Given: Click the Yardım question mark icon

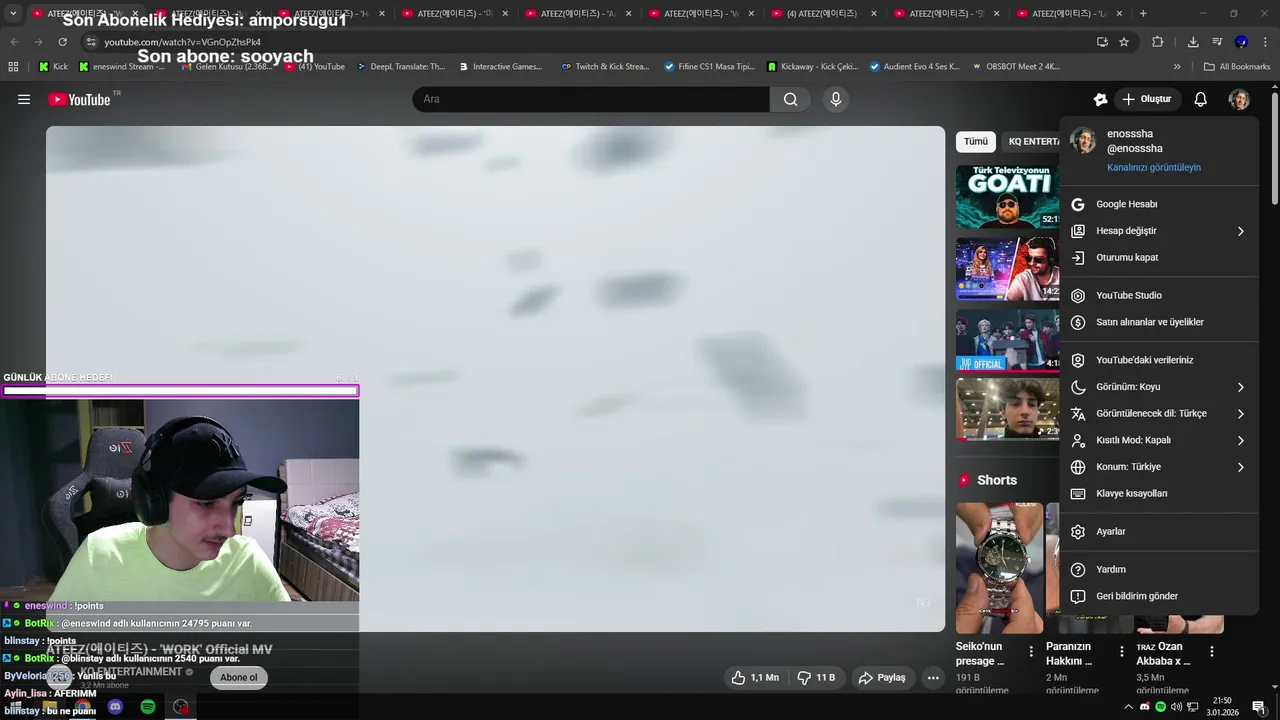Looking at the screenshot, I should pyautogui.click(x=1077, y=570).
